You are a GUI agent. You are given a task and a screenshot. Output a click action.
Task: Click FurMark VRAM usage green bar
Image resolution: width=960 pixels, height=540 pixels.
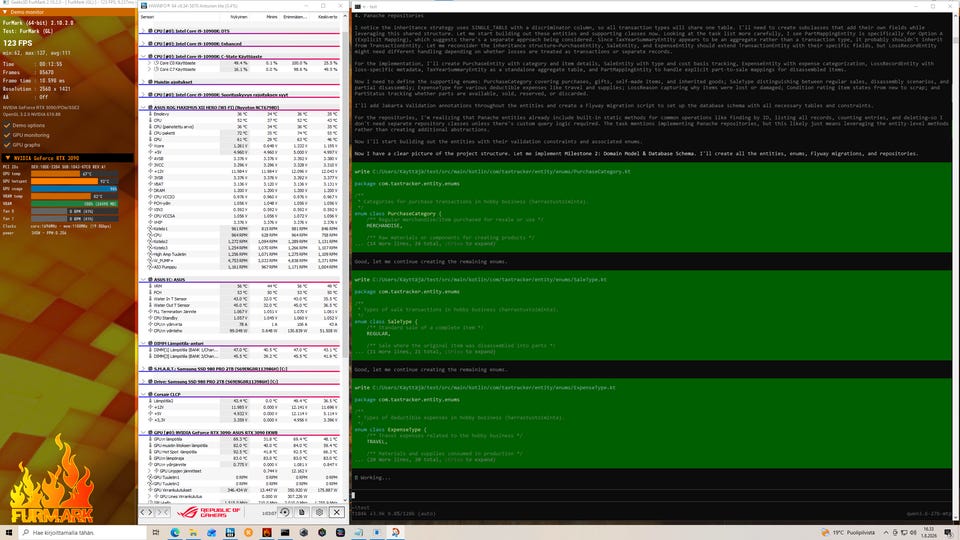click(74, 204)
